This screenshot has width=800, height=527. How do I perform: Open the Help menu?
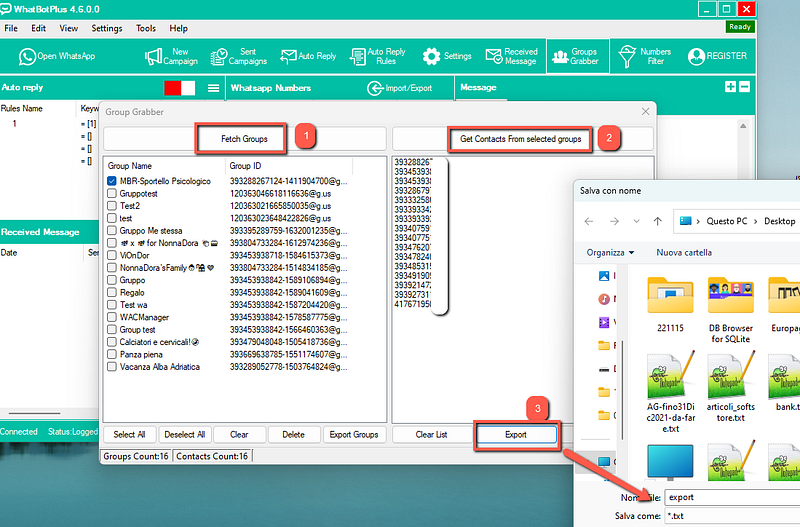(179, 29)
